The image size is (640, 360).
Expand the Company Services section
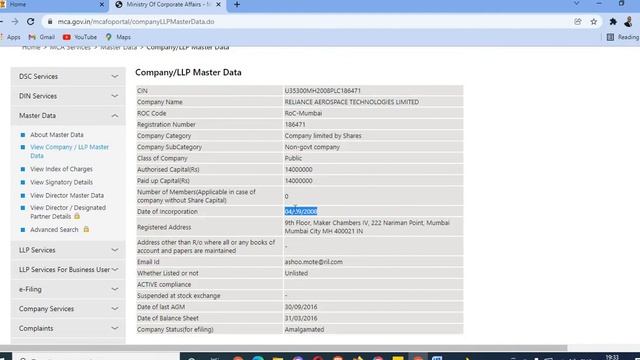(68, 309)
